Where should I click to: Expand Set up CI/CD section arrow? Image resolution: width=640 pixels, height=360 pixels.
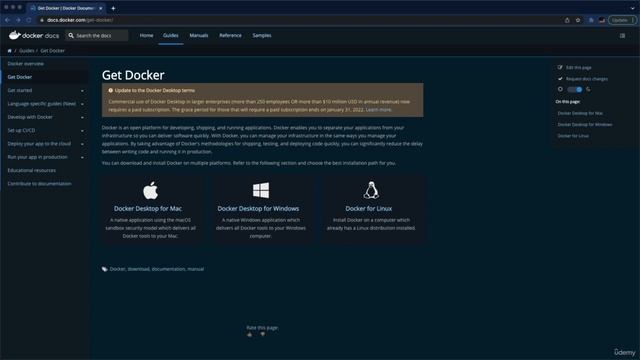(82, 131)
